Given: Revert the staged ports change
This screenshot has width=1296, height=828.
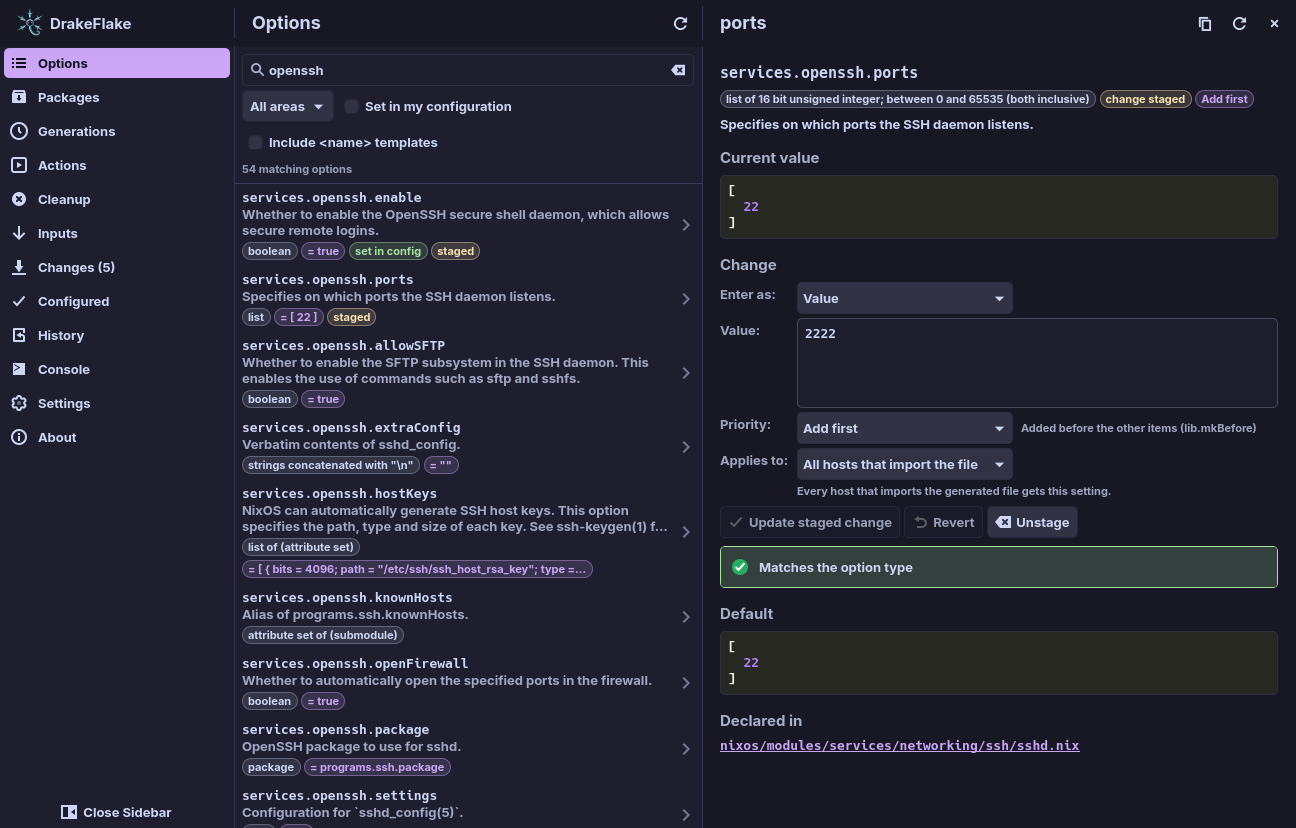Looking at the screenshot, I should [944, 522].
